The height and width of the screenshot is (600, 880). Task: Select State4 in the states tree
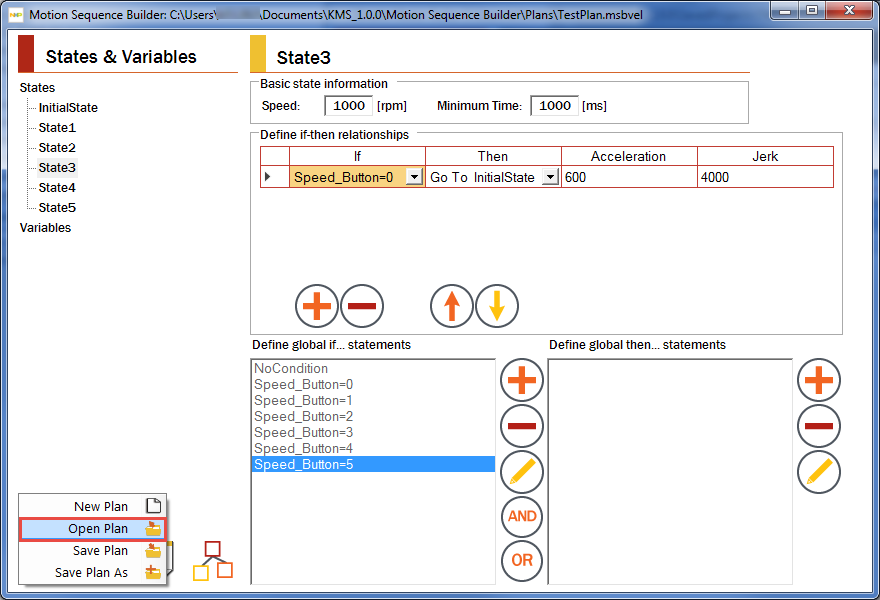[x=57, y=187]
